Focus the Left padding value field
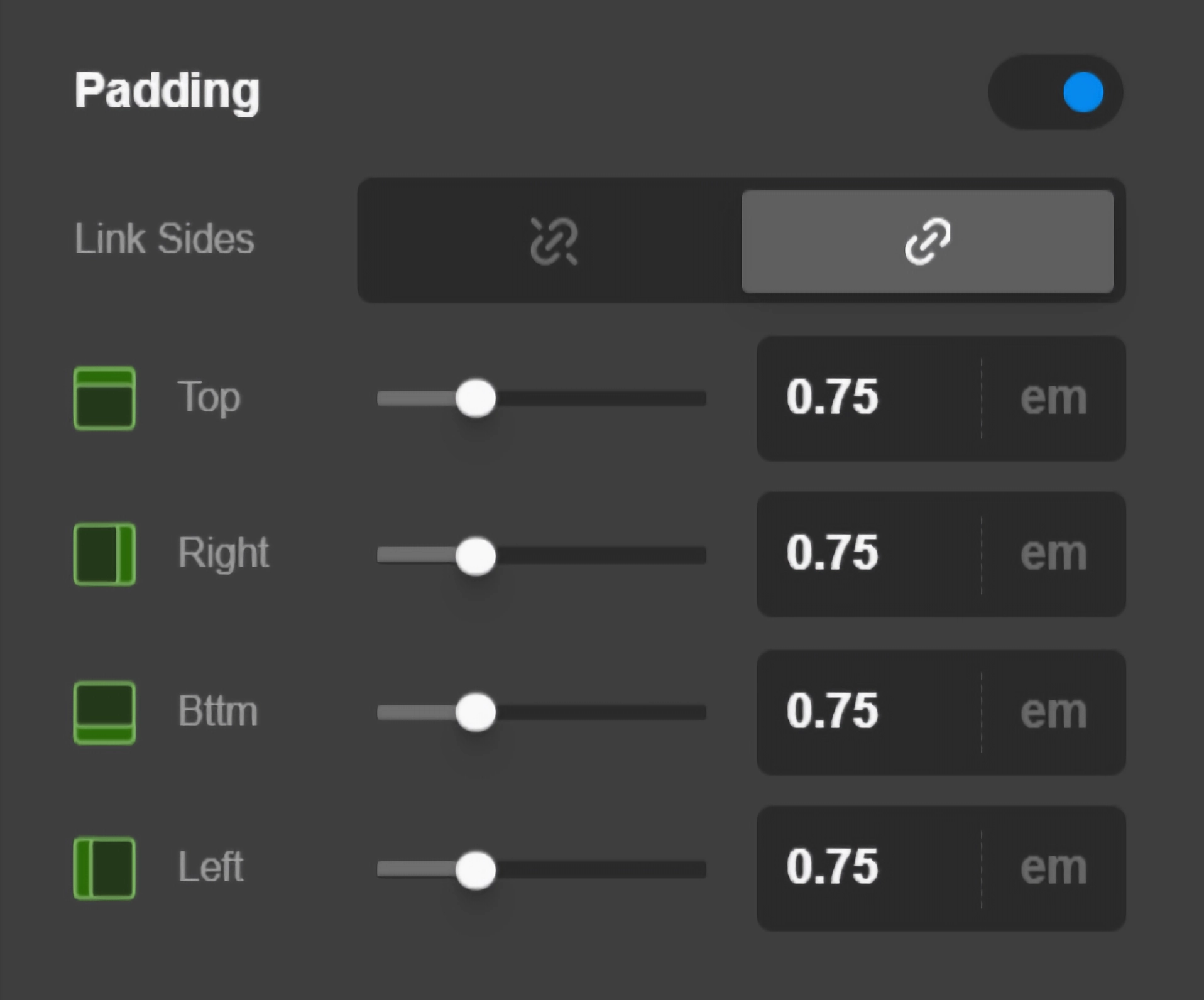 pos(867,868)
